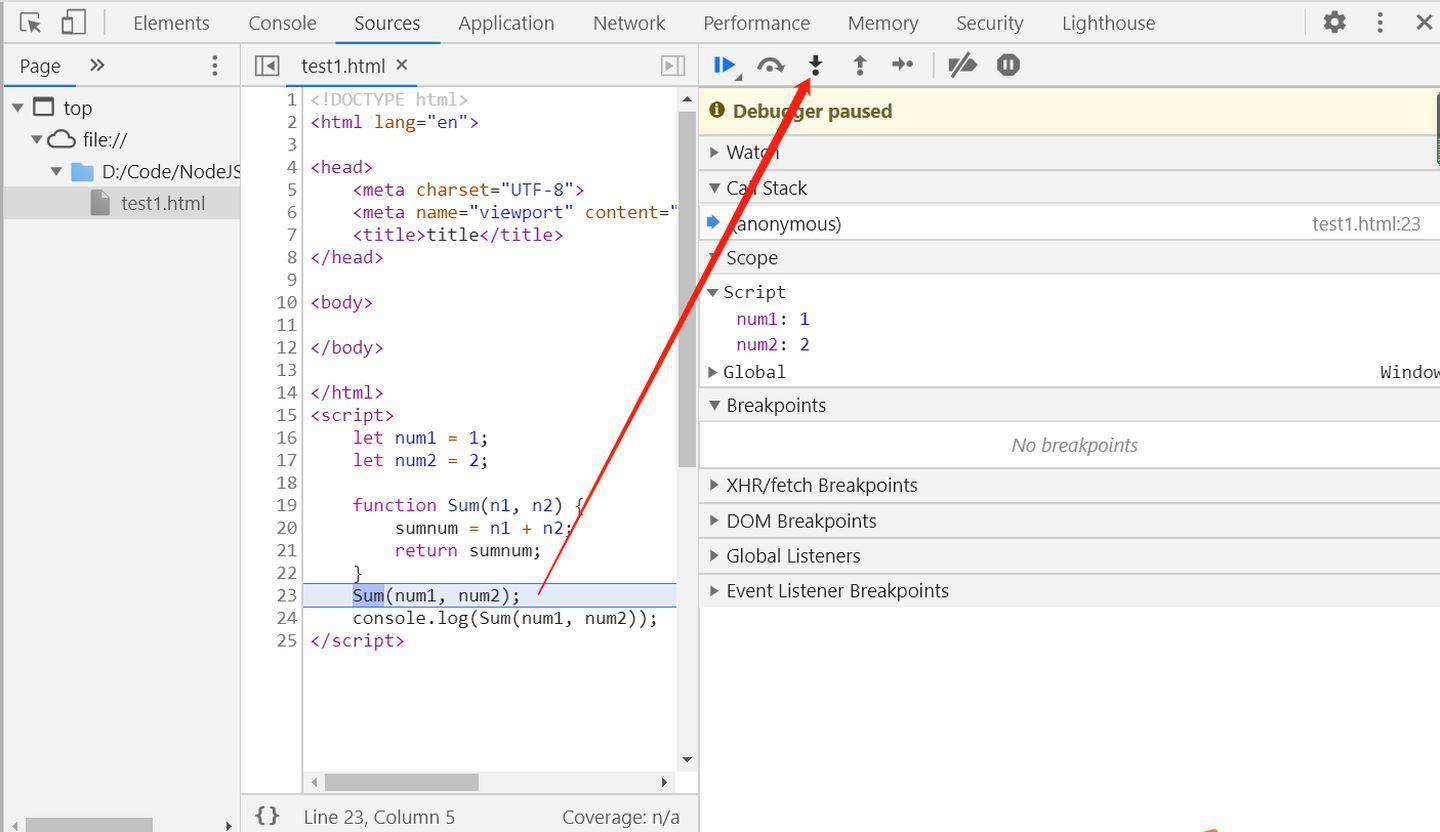Collapse the file:// tree node
The image size is (1440, 832).
pyautogui.click(x=37, y=140)
